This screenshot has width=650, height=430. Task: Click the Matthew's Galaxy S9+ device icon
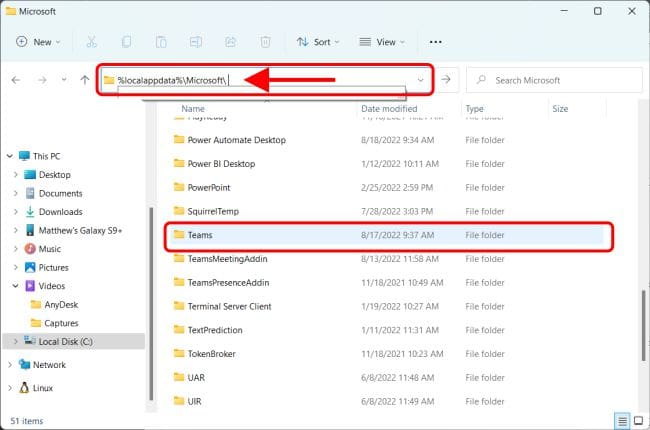(30, 230)
